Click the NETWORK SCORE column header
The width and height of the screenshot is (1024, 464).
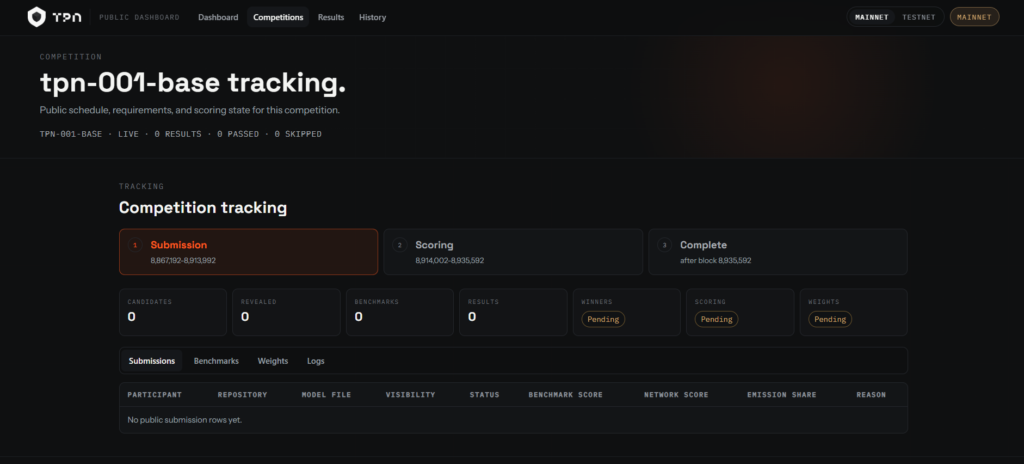(x=676, y=395)
